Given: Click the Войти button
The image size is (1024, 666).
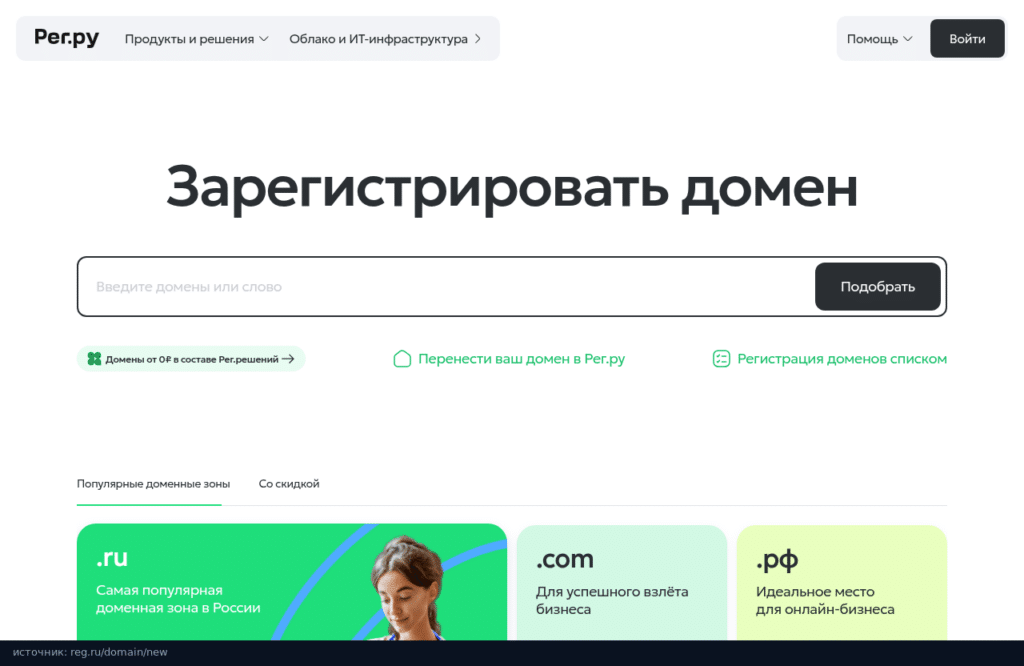Looking at the screenshot, I should [967, 39].
